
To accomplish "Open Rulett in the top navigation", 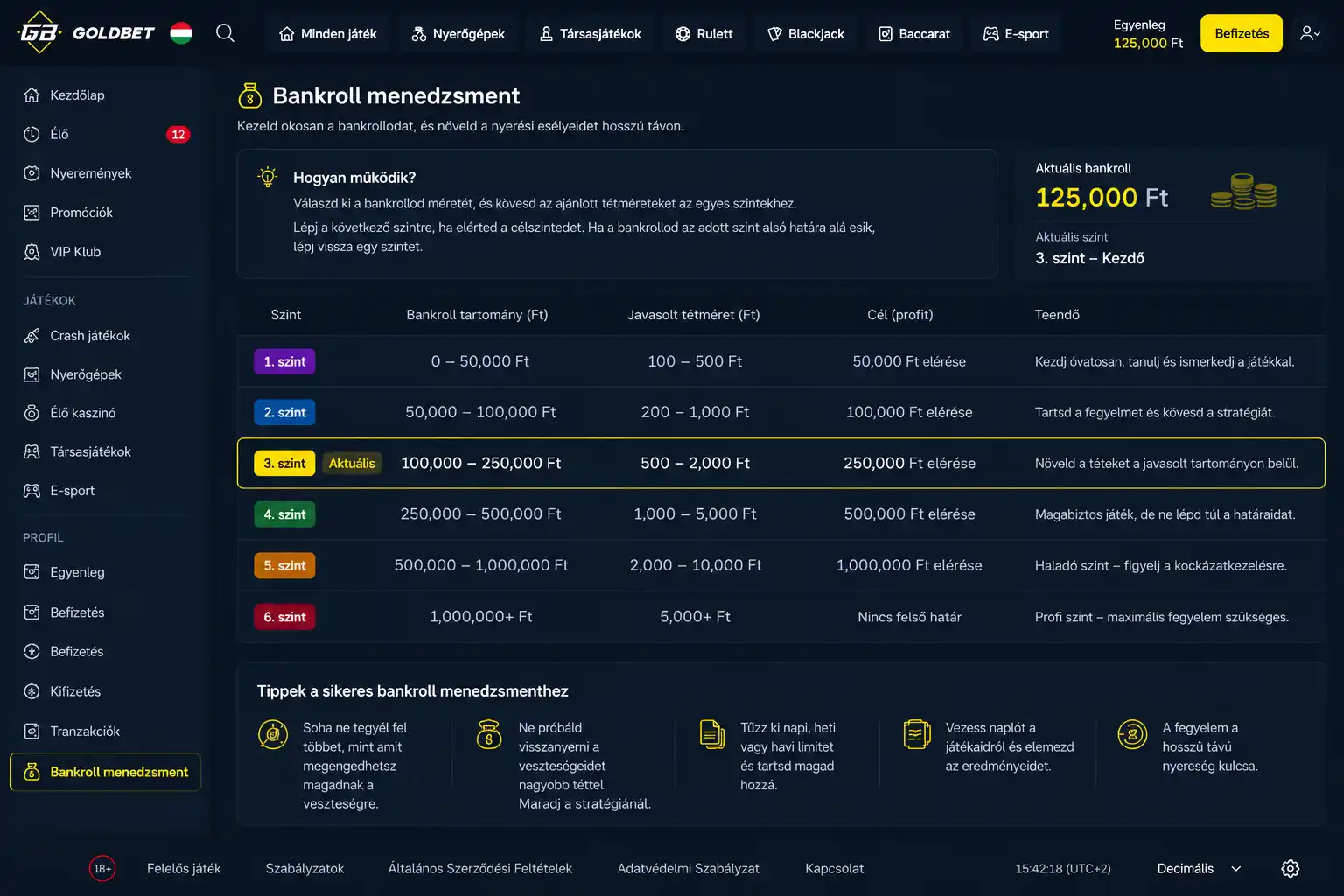I will pos(704,34).
